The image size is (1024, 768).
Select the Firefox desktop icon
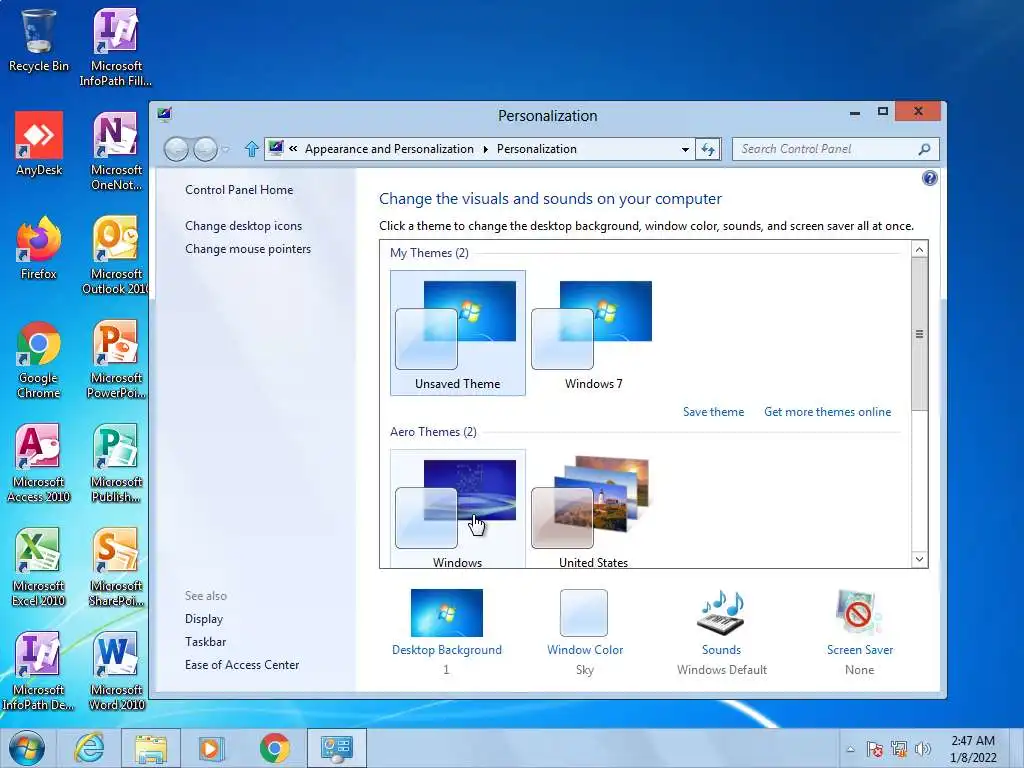pos(39,248)
